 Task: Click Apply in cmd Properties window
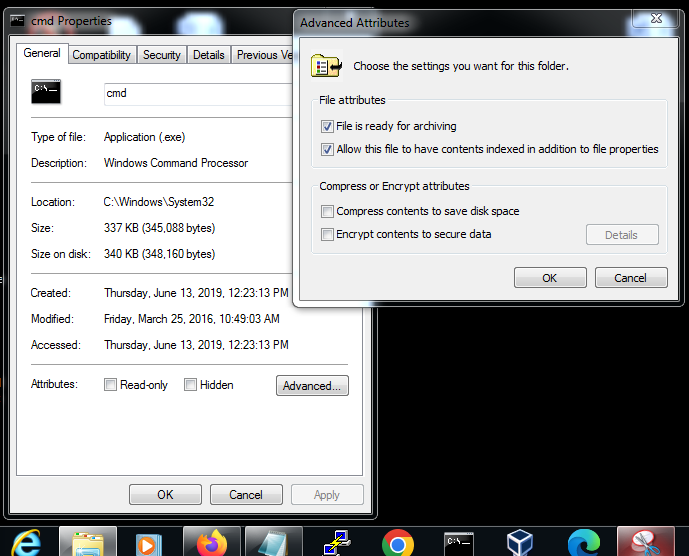point(327,494)
